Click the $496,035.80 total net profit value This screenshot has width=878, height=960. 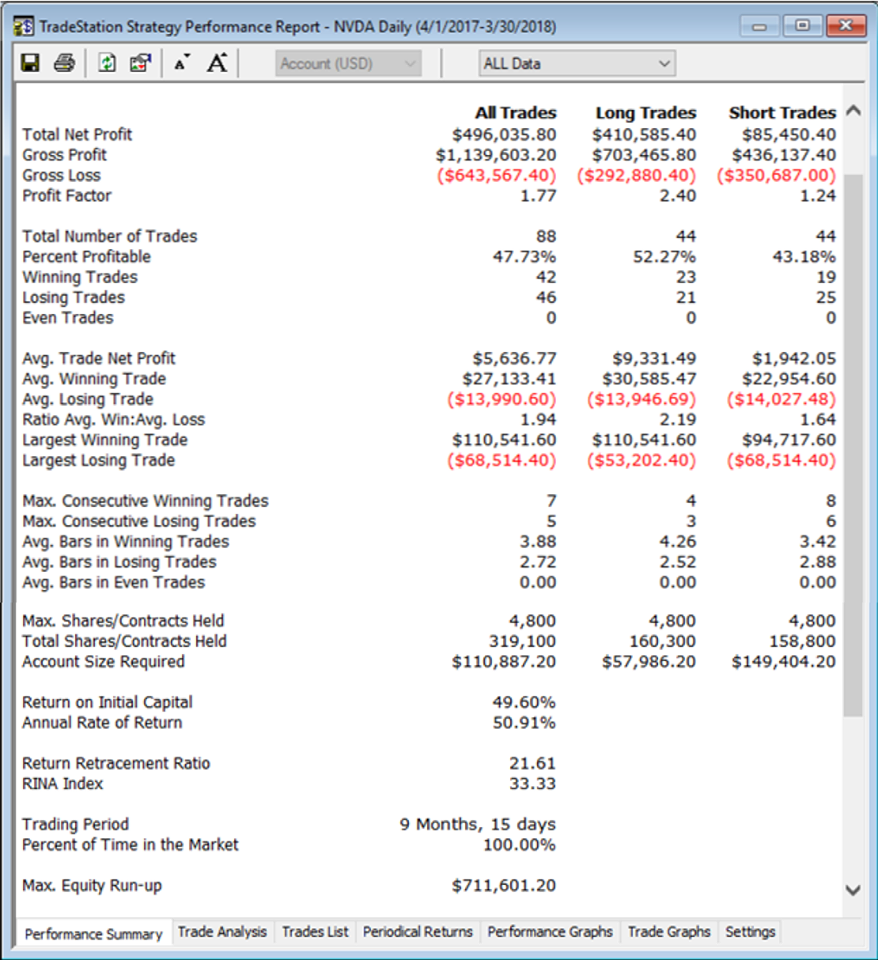(504, 135)
